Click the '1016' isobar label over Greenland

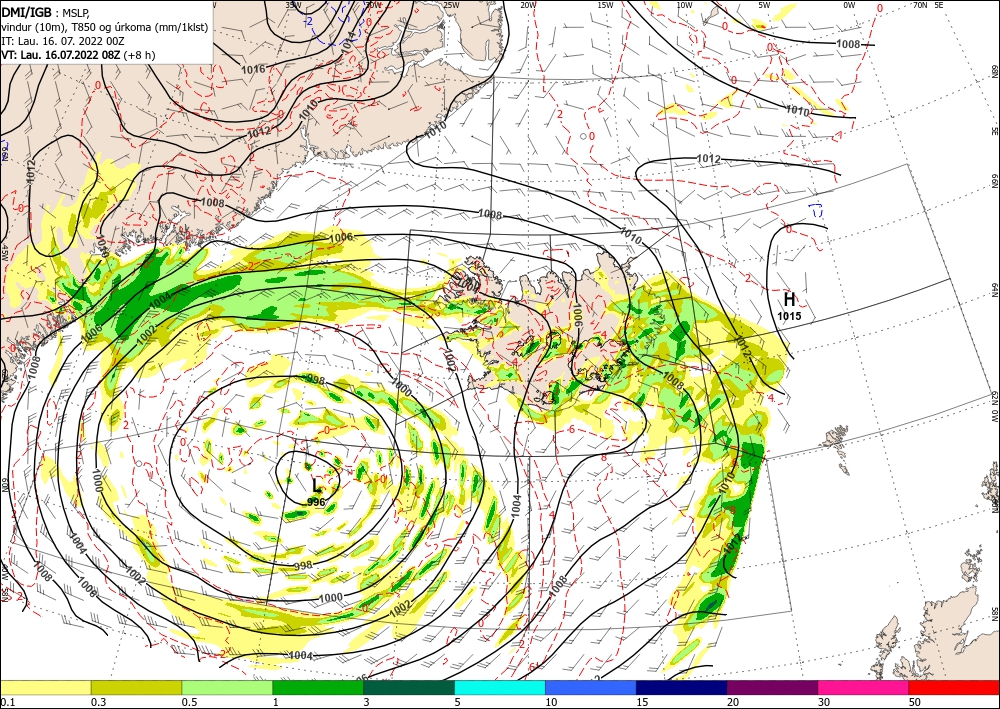pyautogui.click(x=253, y=68)
